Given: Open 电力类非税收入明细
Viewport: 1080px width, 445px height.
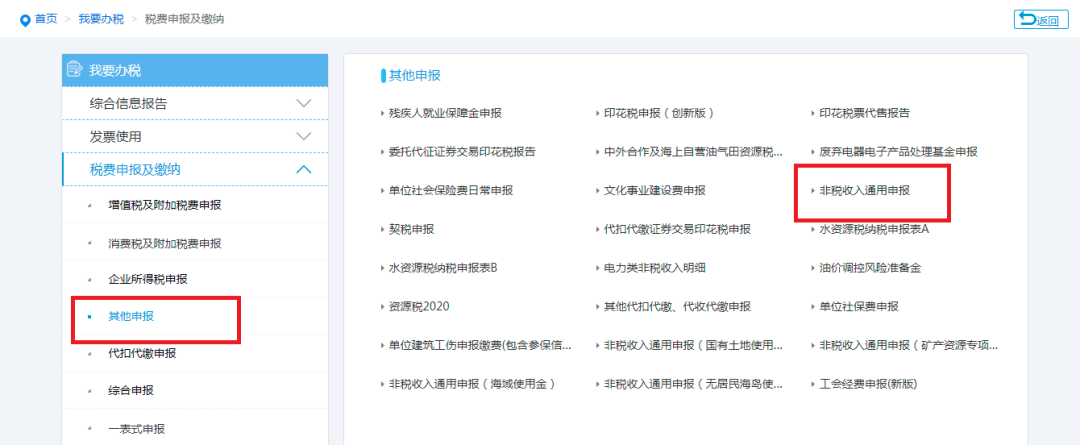Looking at the screenshot, I should pos(654,268).
